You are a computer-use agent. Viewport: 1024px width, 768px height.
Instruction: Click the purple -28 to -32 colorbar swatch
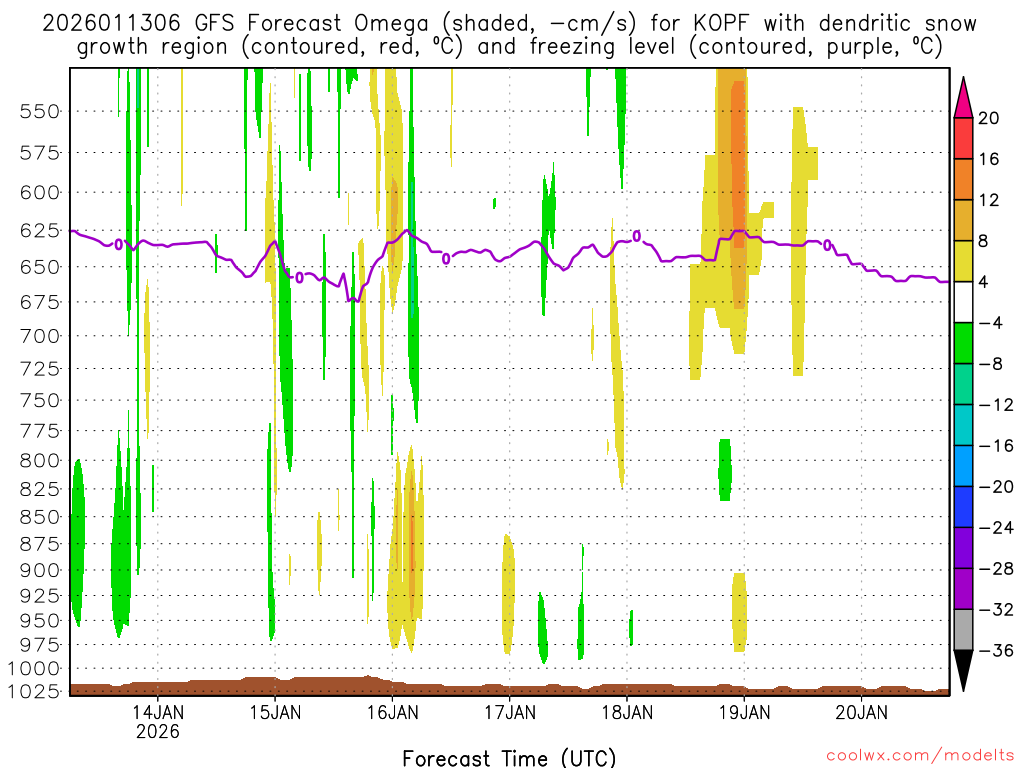click(963, 588)
